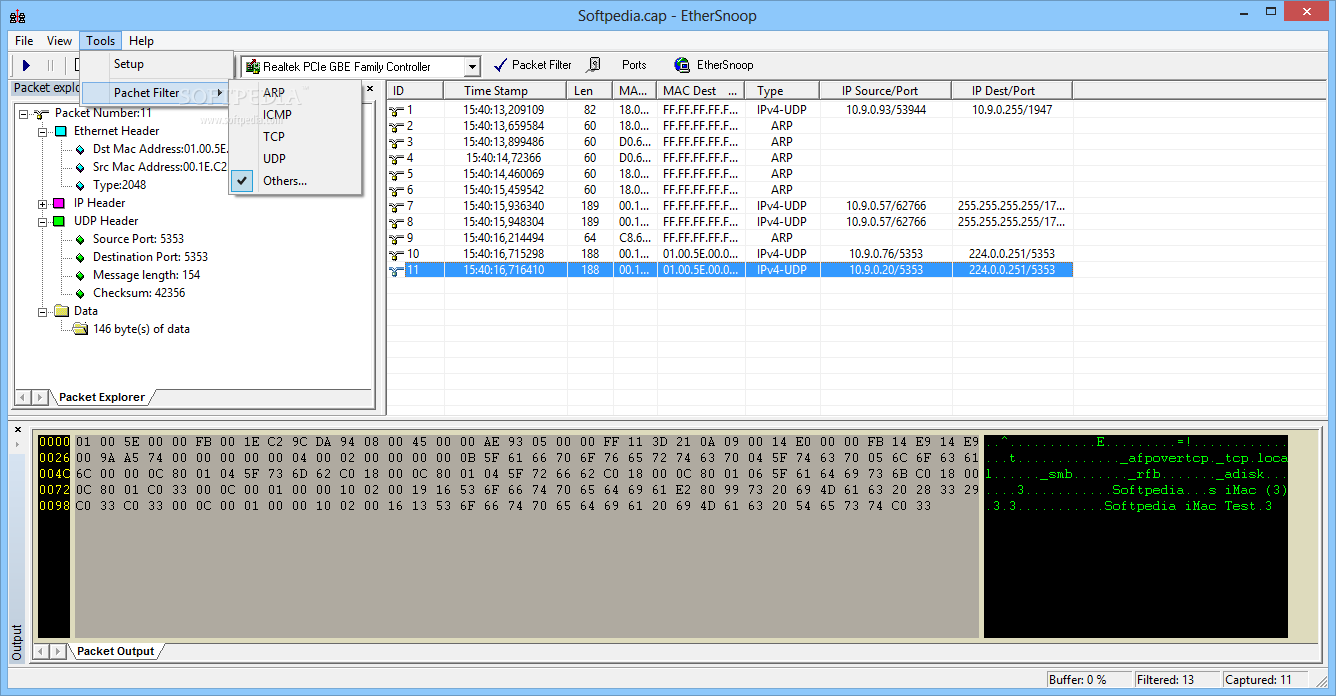Click the EtherSnoop app icon in title bar
This screenshot has width=1336, height=696.
tap(18, 15)
